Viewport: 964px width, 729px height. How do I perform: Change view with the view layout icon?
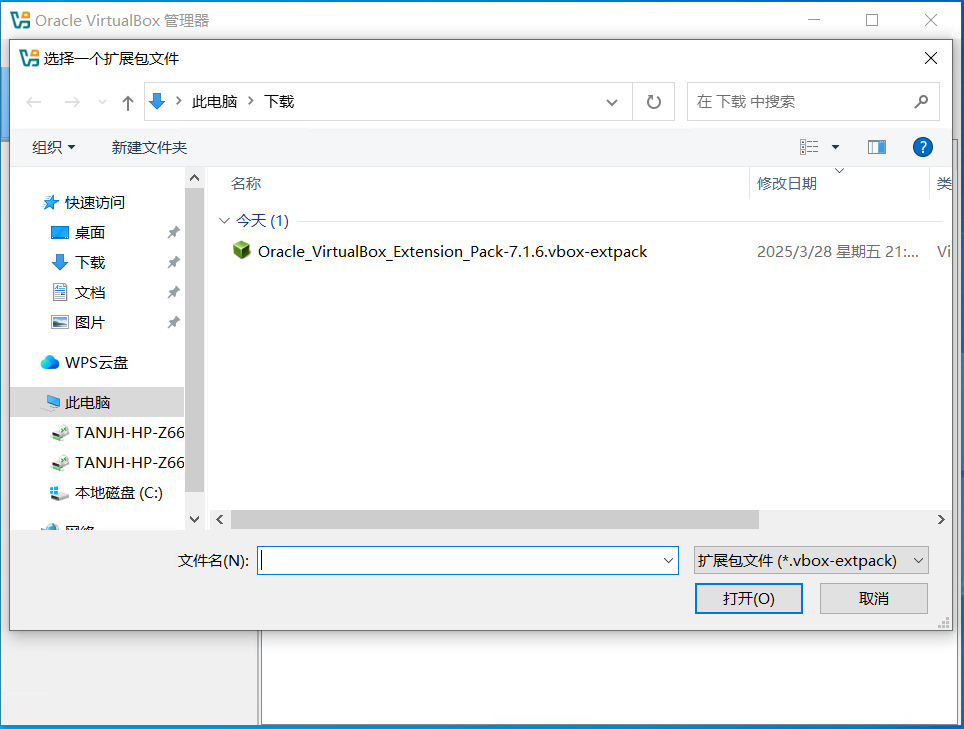point(808,147)
